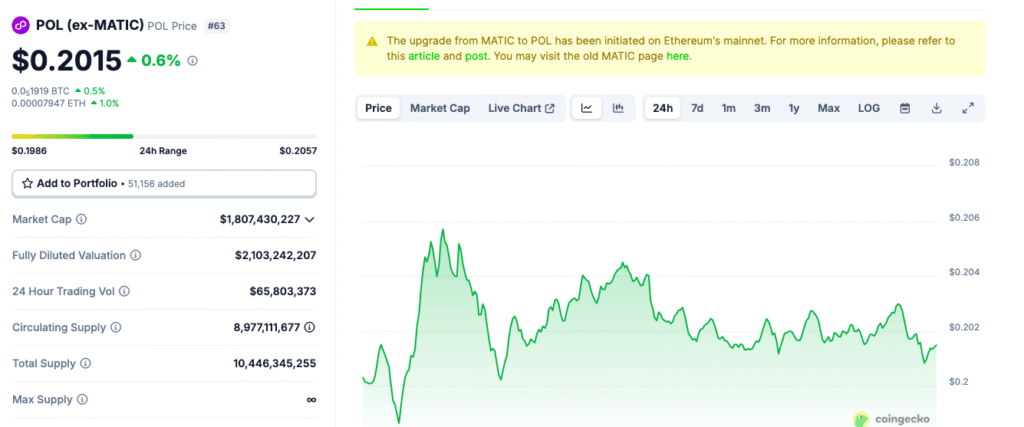Click info icon beside Market Cap

82,219
